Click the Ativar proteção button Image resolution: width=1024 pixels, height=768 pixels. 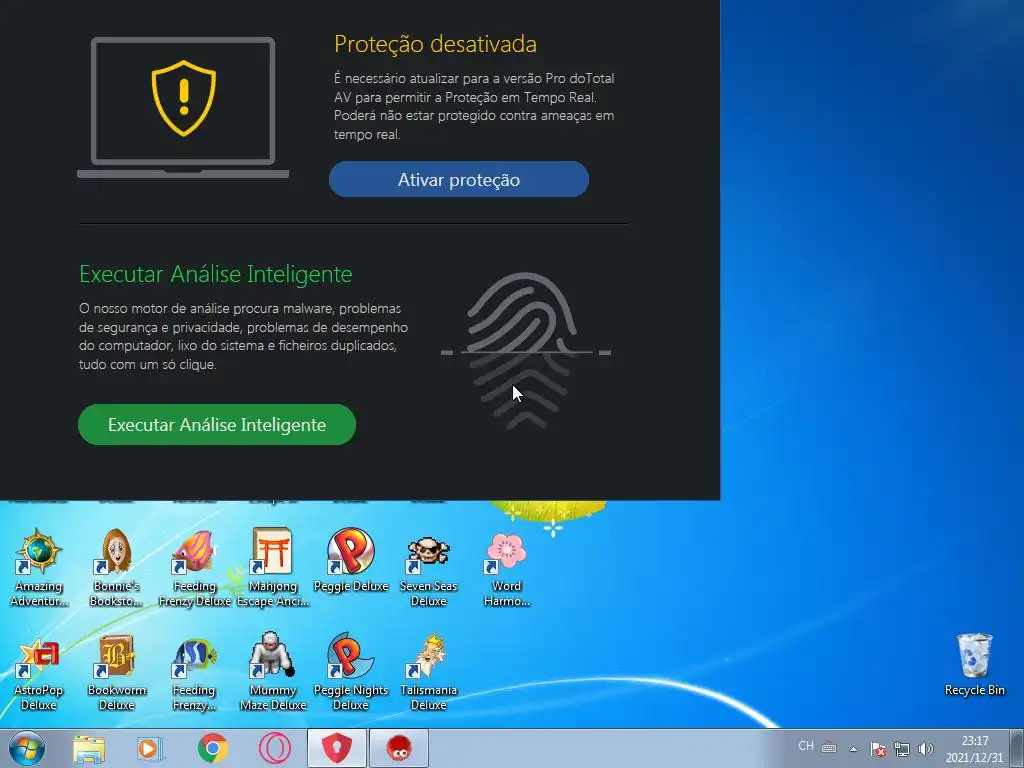[x=458, y=180]
